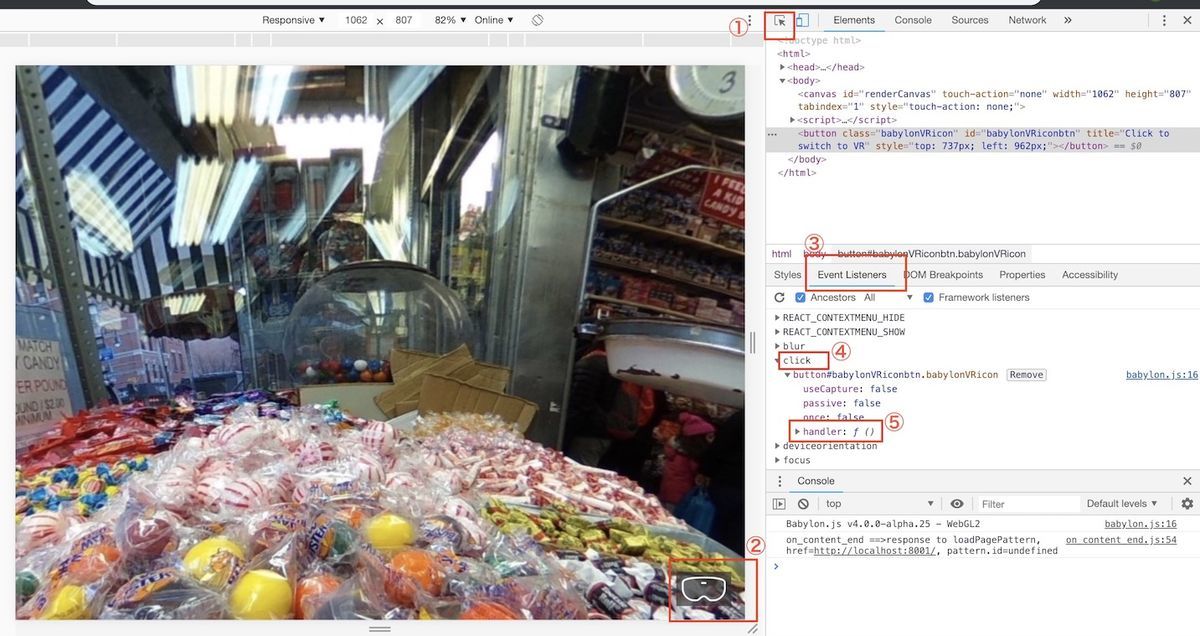Select the Console drawer tab
Viewport: 1200px width, 636px height.
[x=816, y=481]
